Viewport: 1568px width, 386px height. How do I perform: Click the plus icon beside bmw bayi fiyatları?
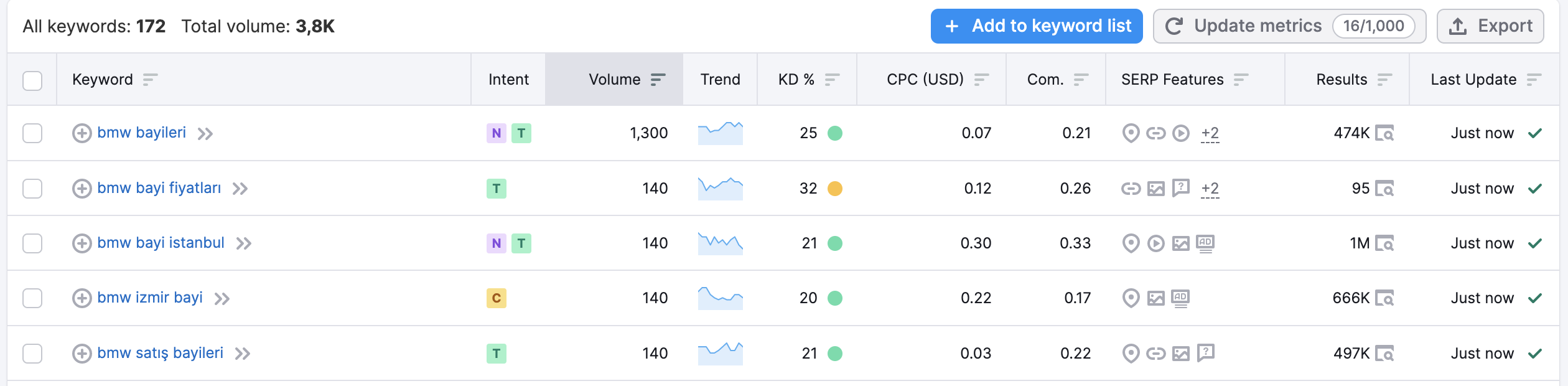82,189
